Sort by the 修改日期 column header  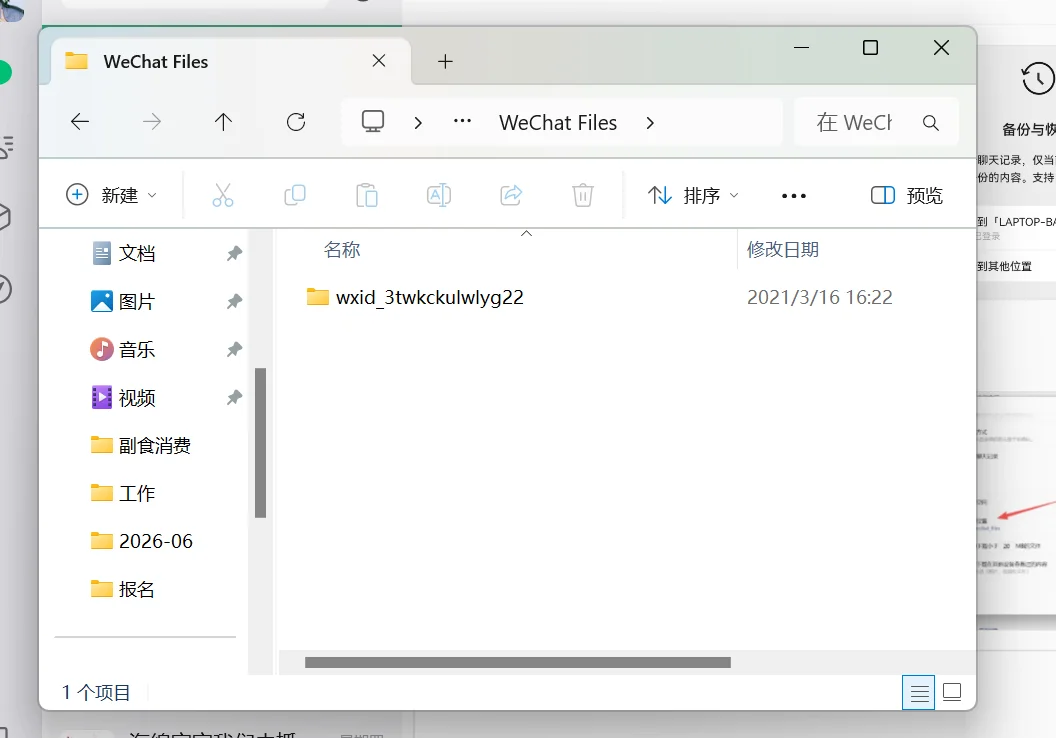click(x=783, y=250)
